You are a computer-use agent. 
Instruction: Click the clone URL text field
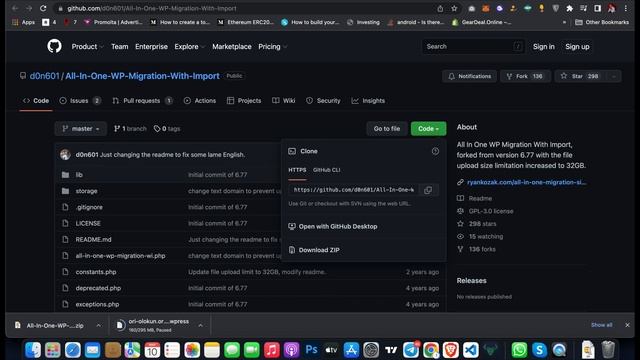click(353, 190)
